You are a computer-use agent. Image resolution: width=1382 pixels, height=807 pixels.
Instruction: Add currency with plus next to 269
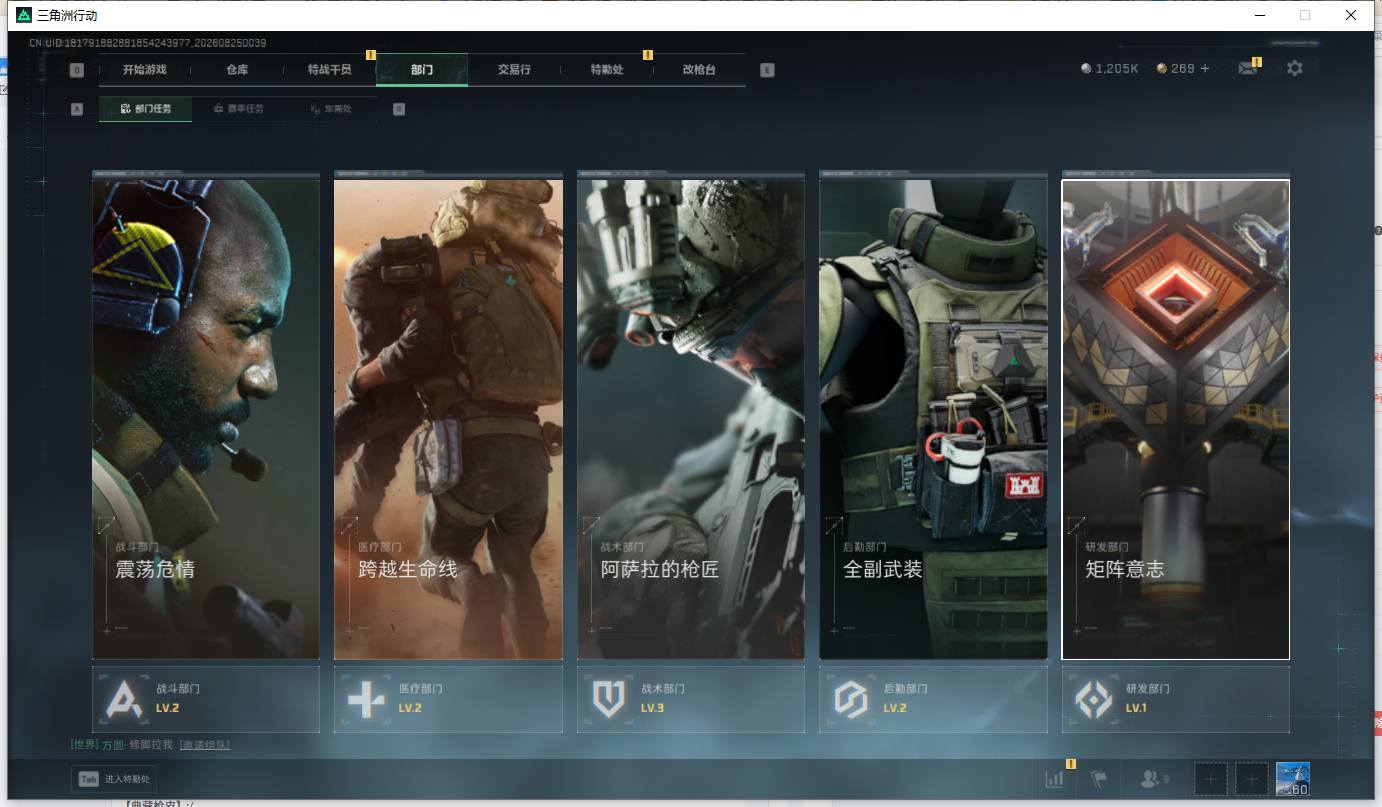pos(1205,68)
